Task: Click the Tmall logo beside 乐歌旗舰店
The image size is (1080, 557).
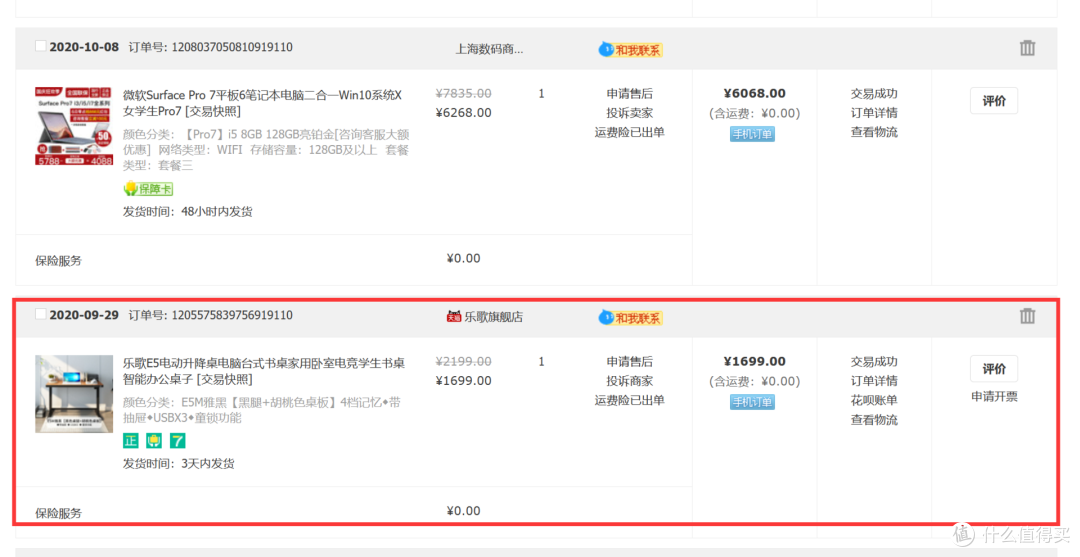Action: tap(453, 317)
